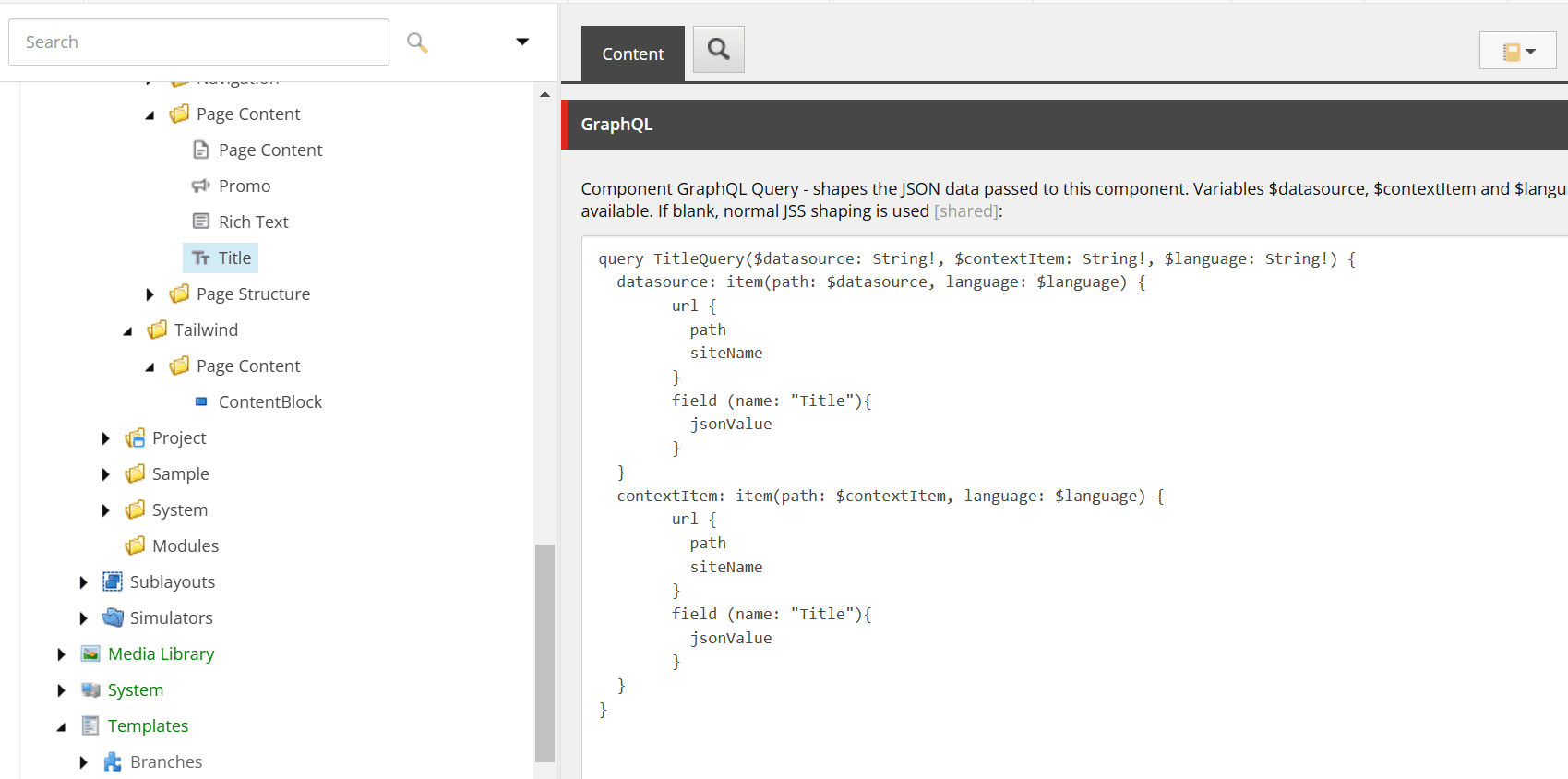This screenshot has width=1568, height=779.
Task: Collapse the Templates node
Action: pos(62,726)
